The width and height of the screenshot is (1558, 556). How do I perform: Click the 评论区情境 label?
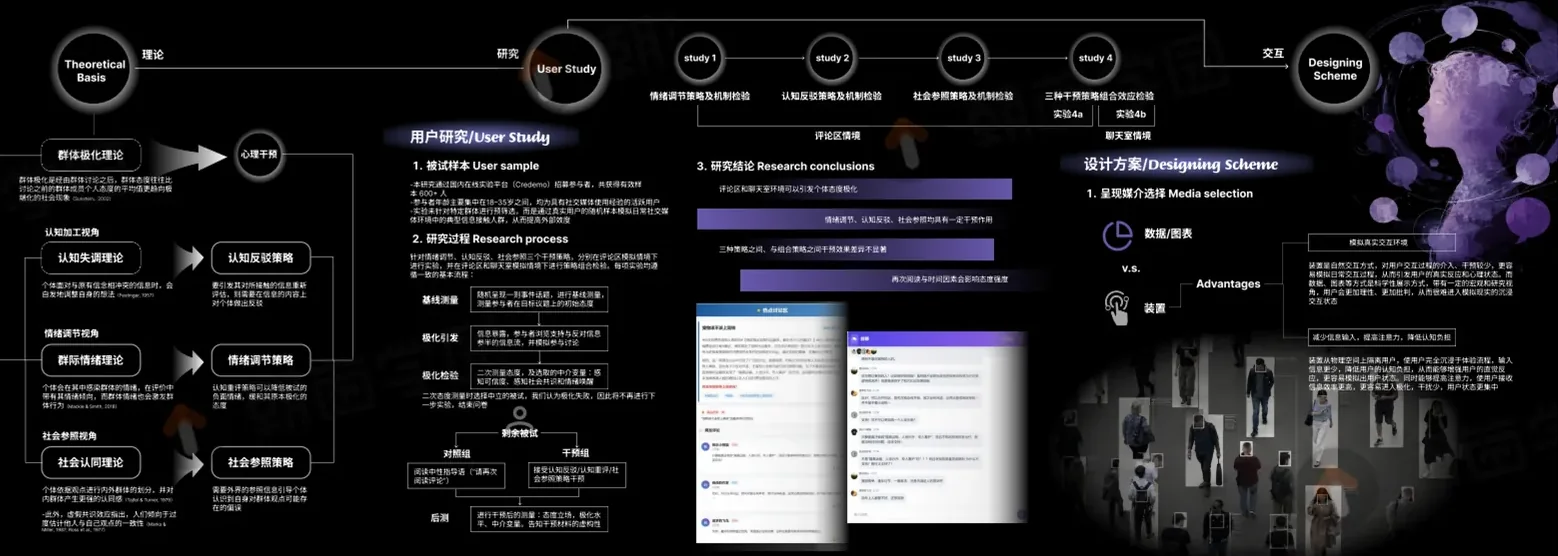click(838, 135)
